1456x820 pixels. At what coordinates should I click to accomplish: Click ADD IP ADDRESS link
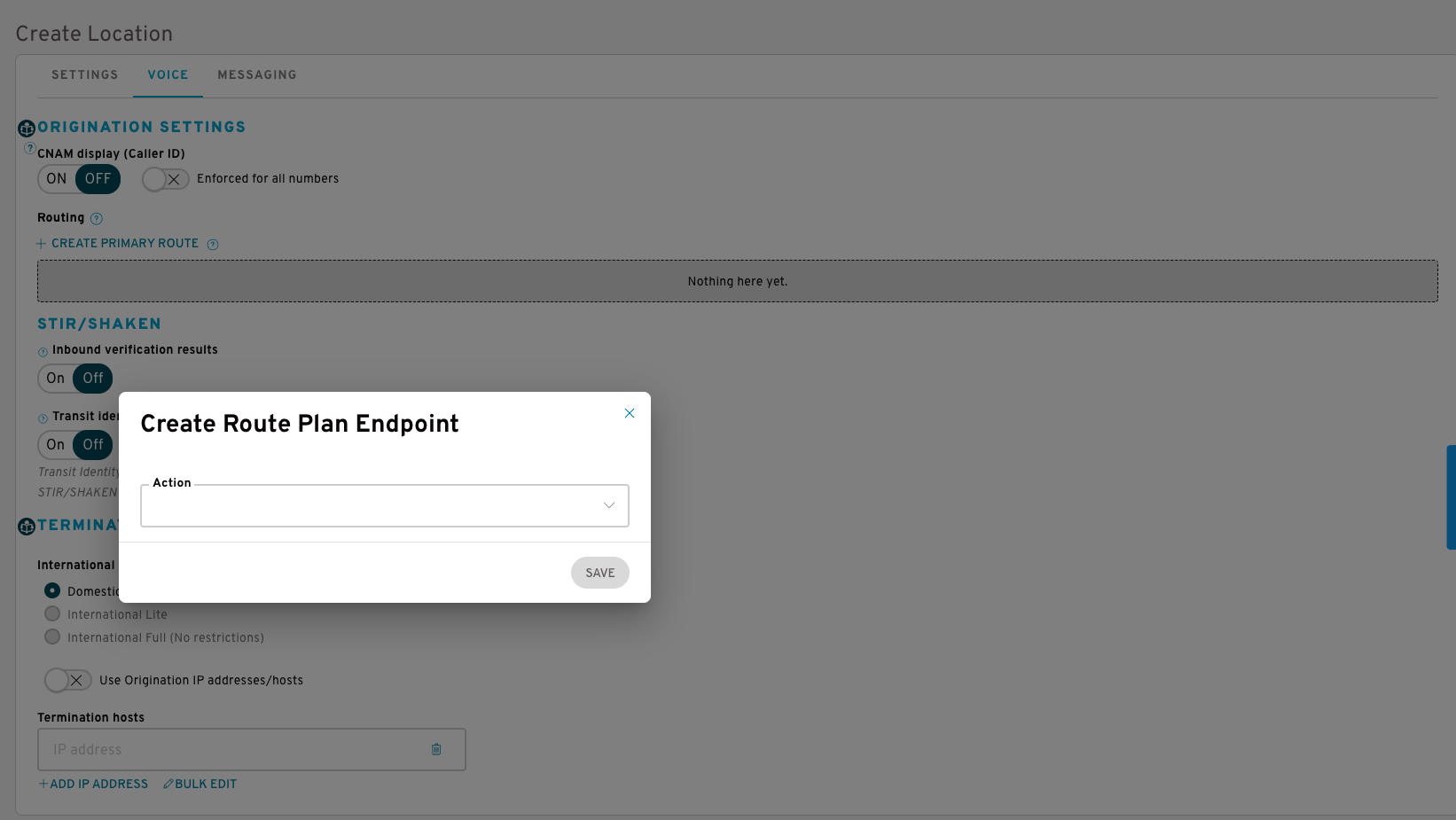click(x=93, y=784)
